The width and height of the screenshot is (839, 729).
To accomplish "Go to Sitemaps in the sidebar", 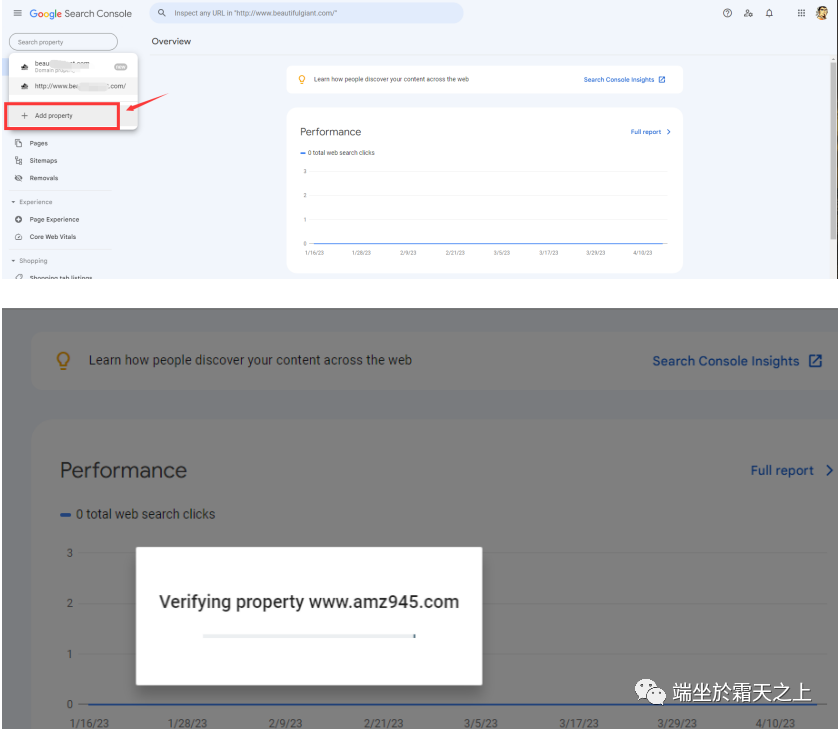I will pos(43,160).
